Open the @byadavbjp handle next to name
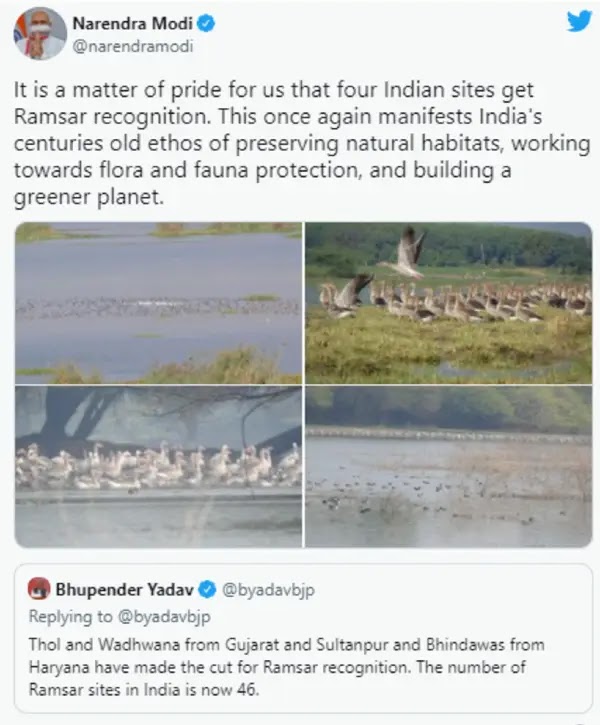 coord(268,590)
